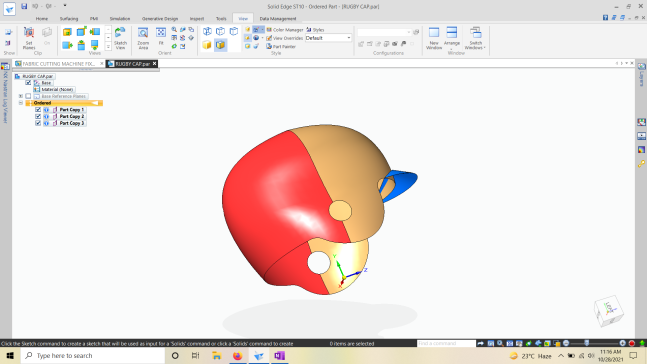
Task: Click the Find a command field
Action: (x=446, y=343)
